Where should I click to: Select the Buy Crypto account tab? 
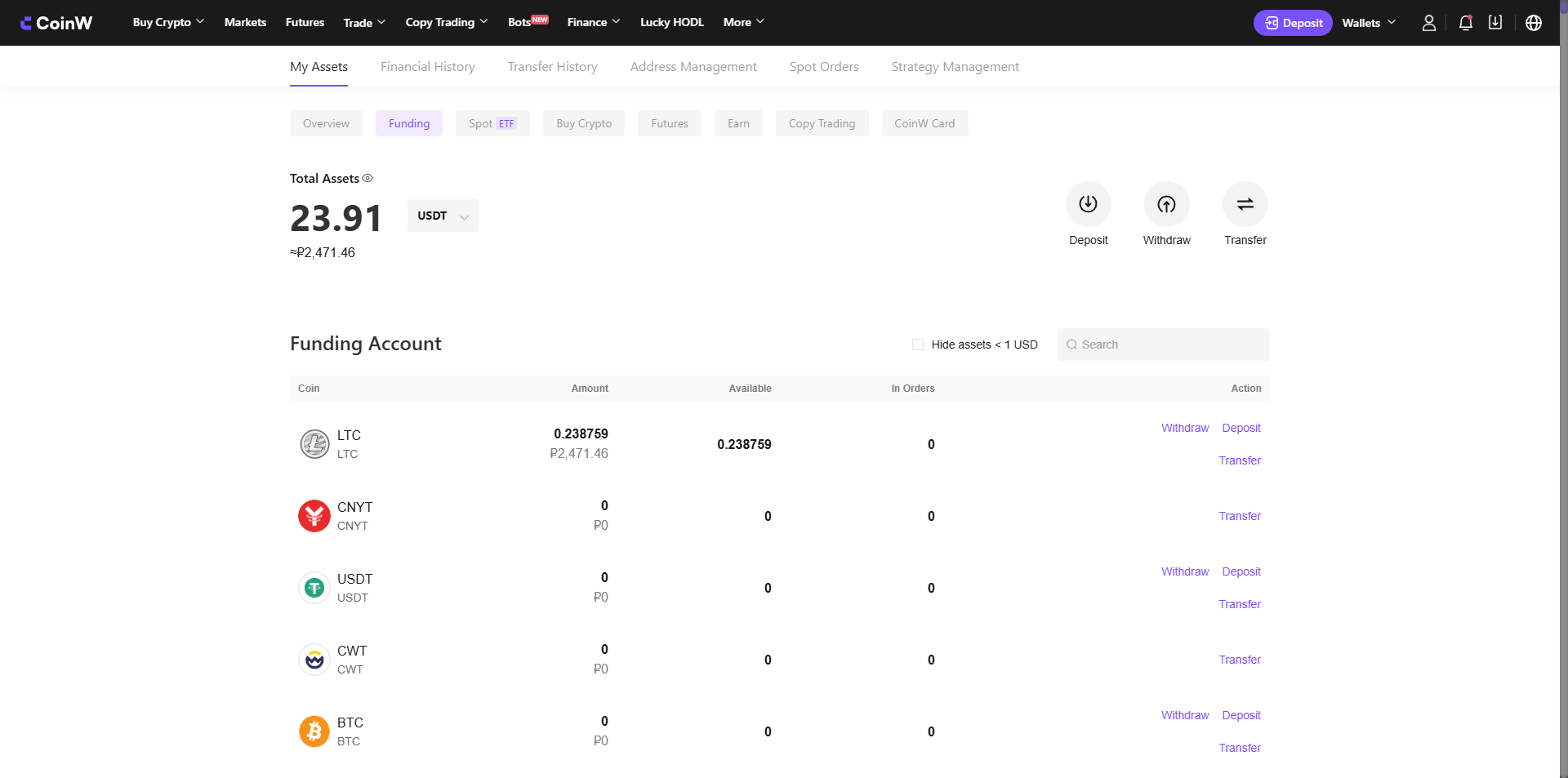[584, 123]
